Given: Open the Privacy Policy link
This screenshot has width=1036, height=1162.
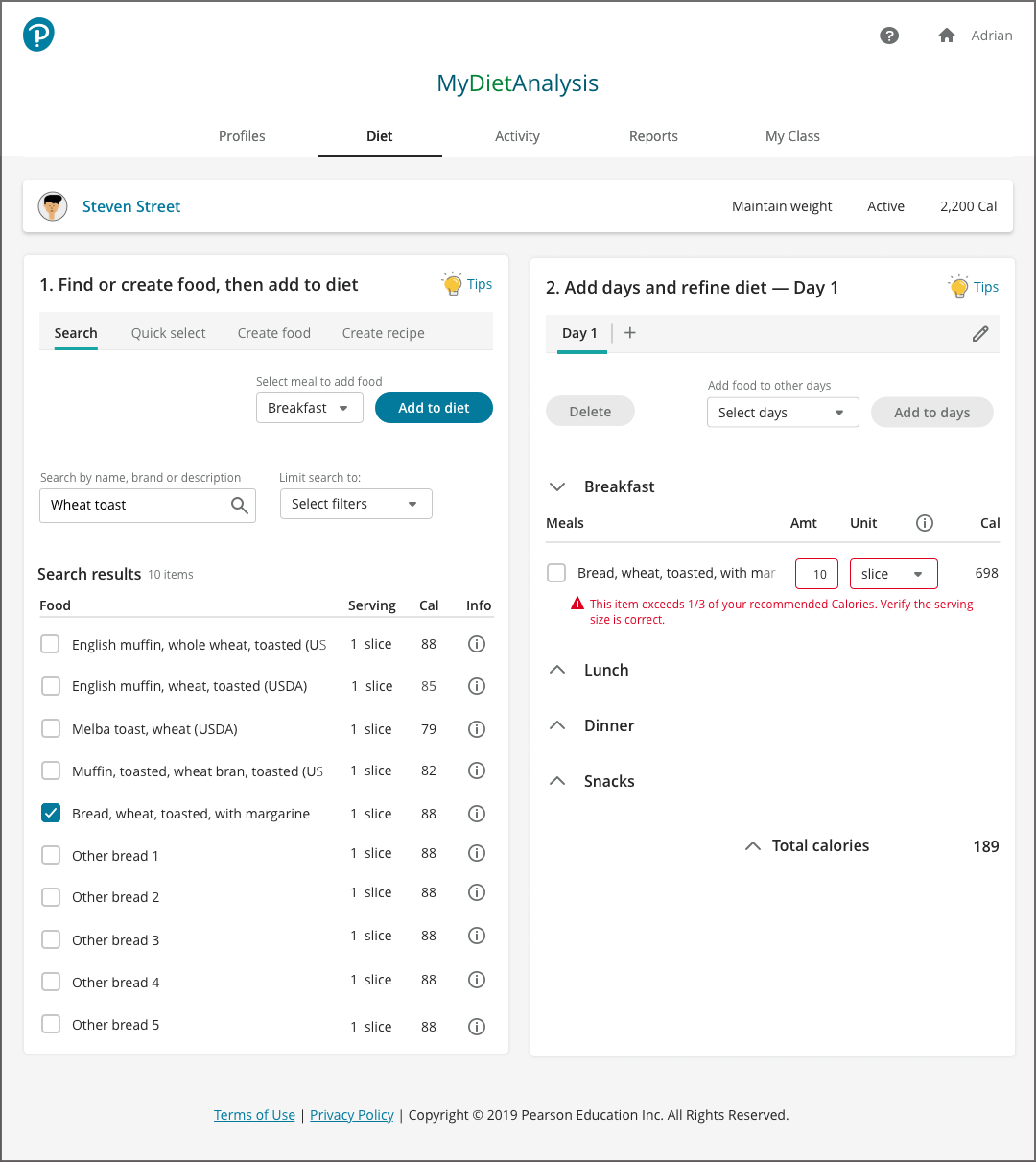Looking at the screenshot, I should tap(351, 1115).
